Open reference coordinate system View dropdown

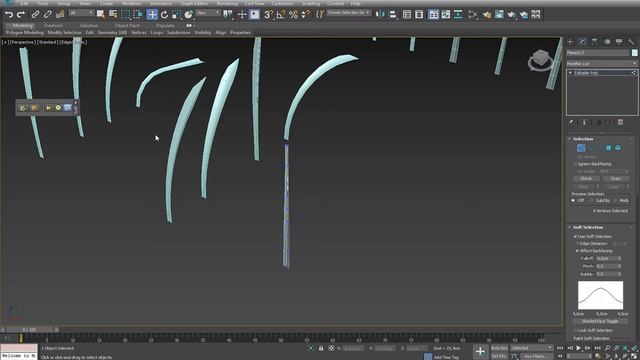[x=208, y=13]
